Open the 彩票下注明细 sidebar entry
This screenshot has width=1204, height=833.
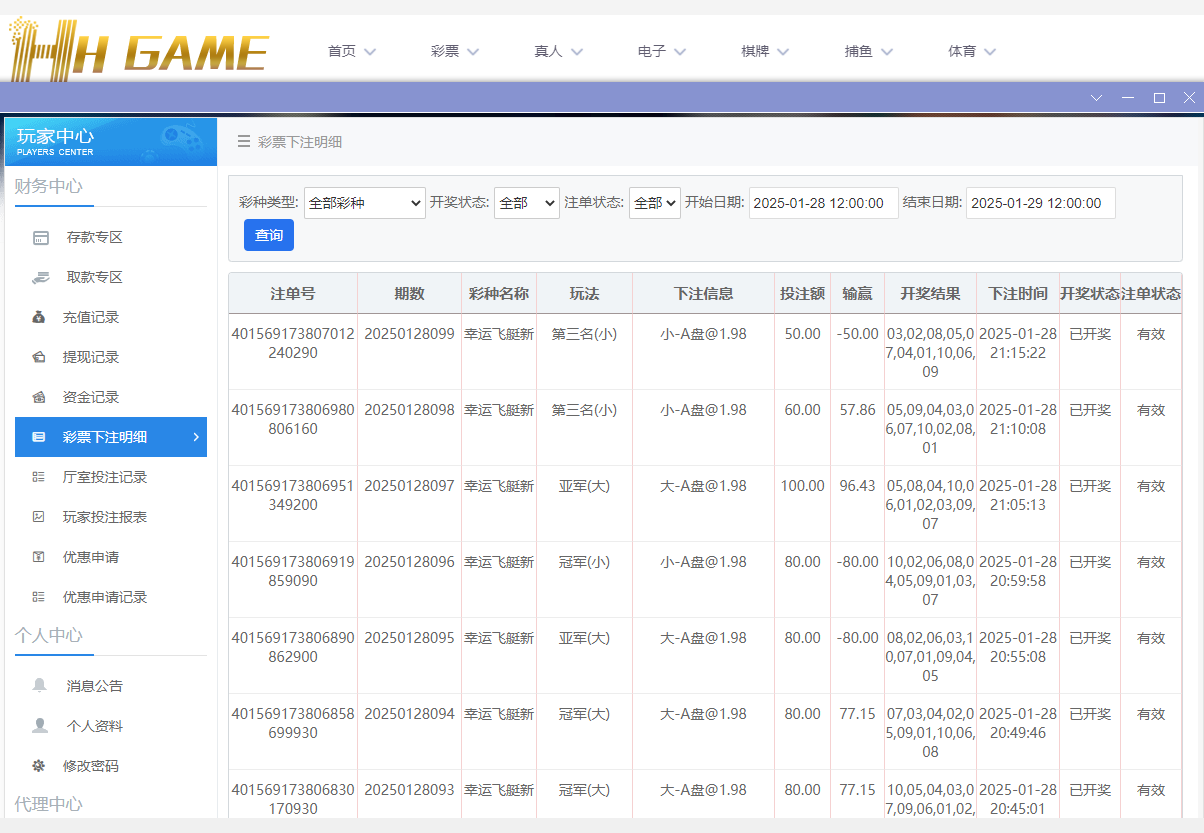[110, 437]
